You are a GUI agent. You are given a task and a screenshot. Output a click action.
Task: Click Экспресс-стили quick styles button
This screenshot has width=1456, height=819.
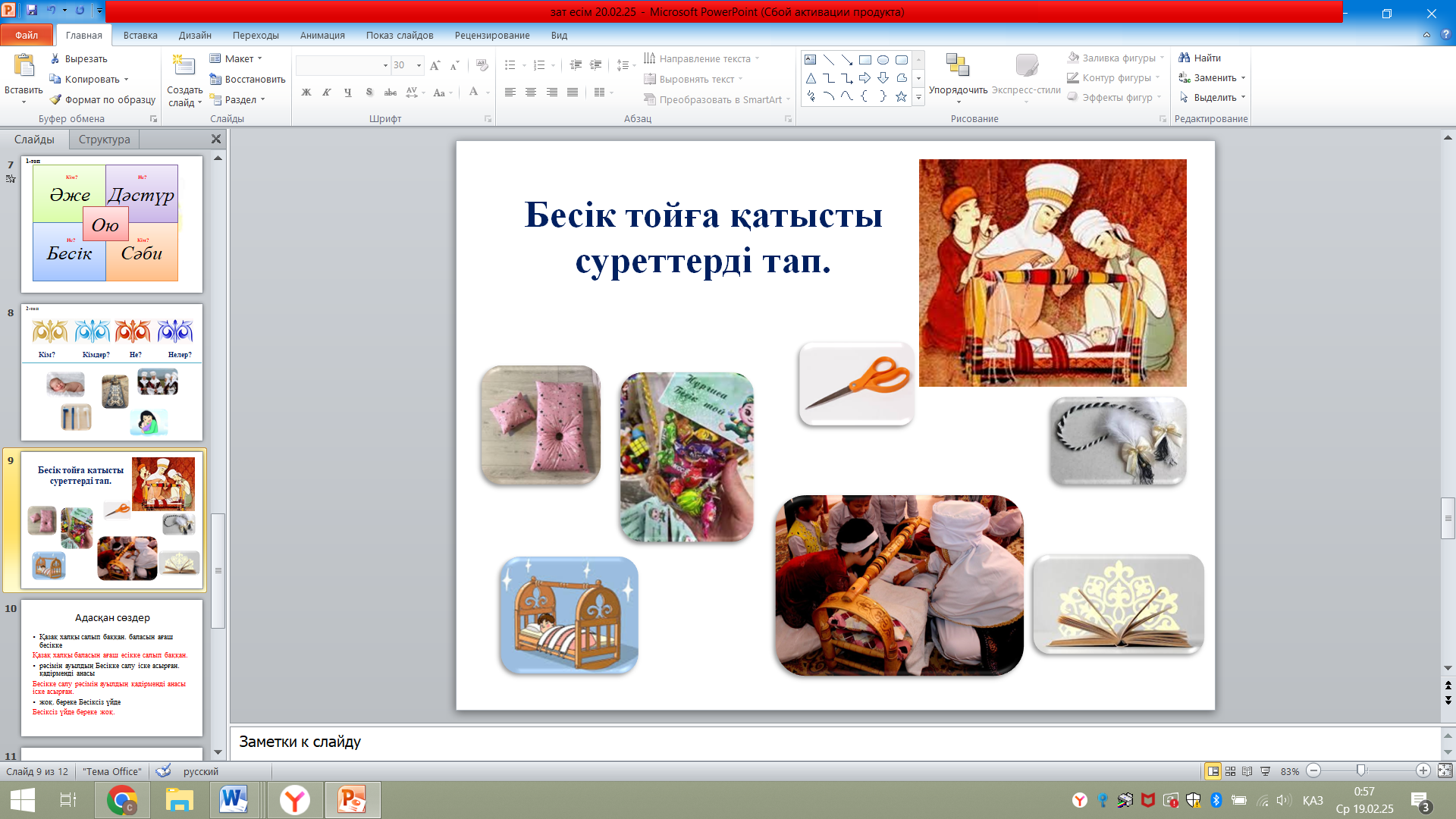tap(1026, 79)
